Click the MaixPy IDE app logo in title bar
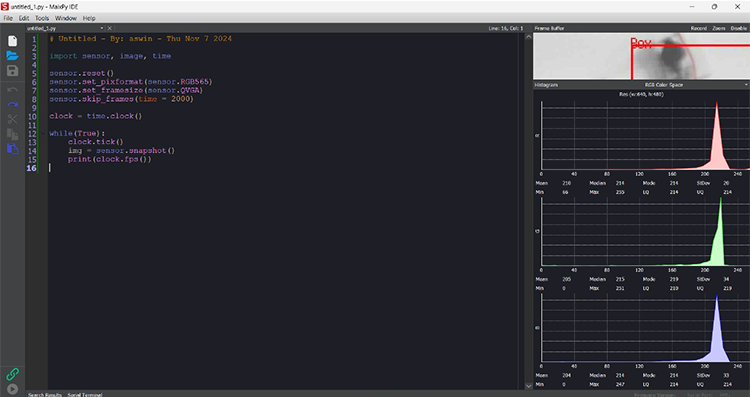Screen dimensions: 750x397 tap(5, 7)
